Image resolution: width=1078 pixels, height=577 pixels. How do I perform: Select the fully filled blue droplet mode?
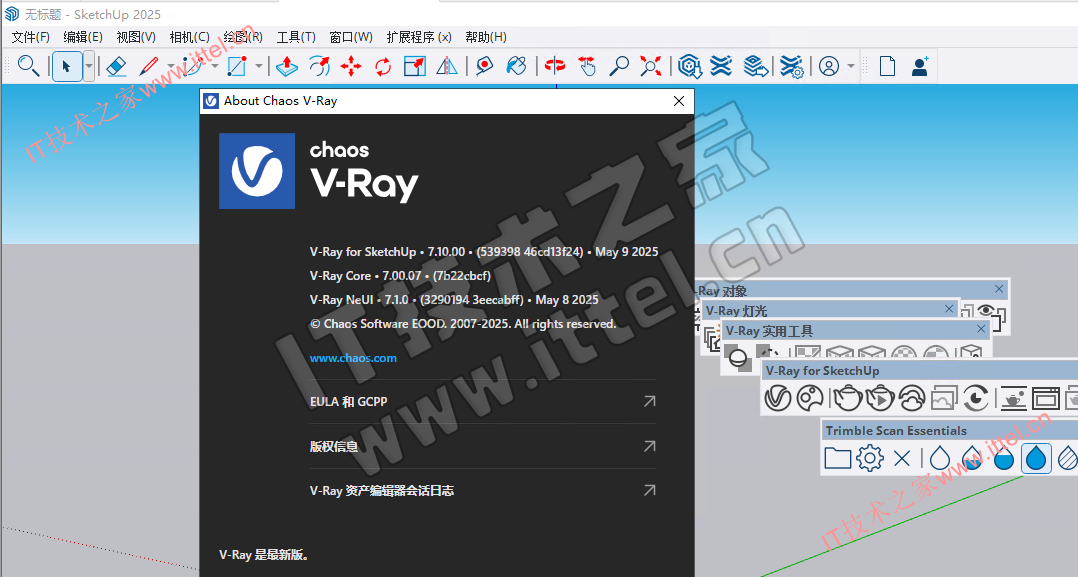tap(1036, 457)
